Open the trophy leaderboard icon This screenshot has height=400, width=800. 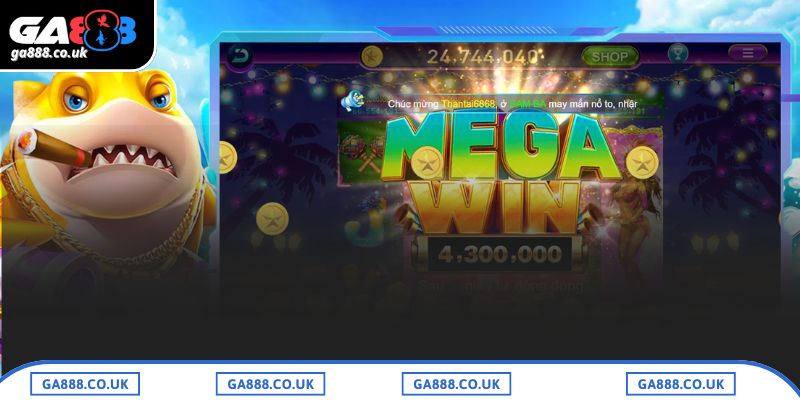coord(678,53)
